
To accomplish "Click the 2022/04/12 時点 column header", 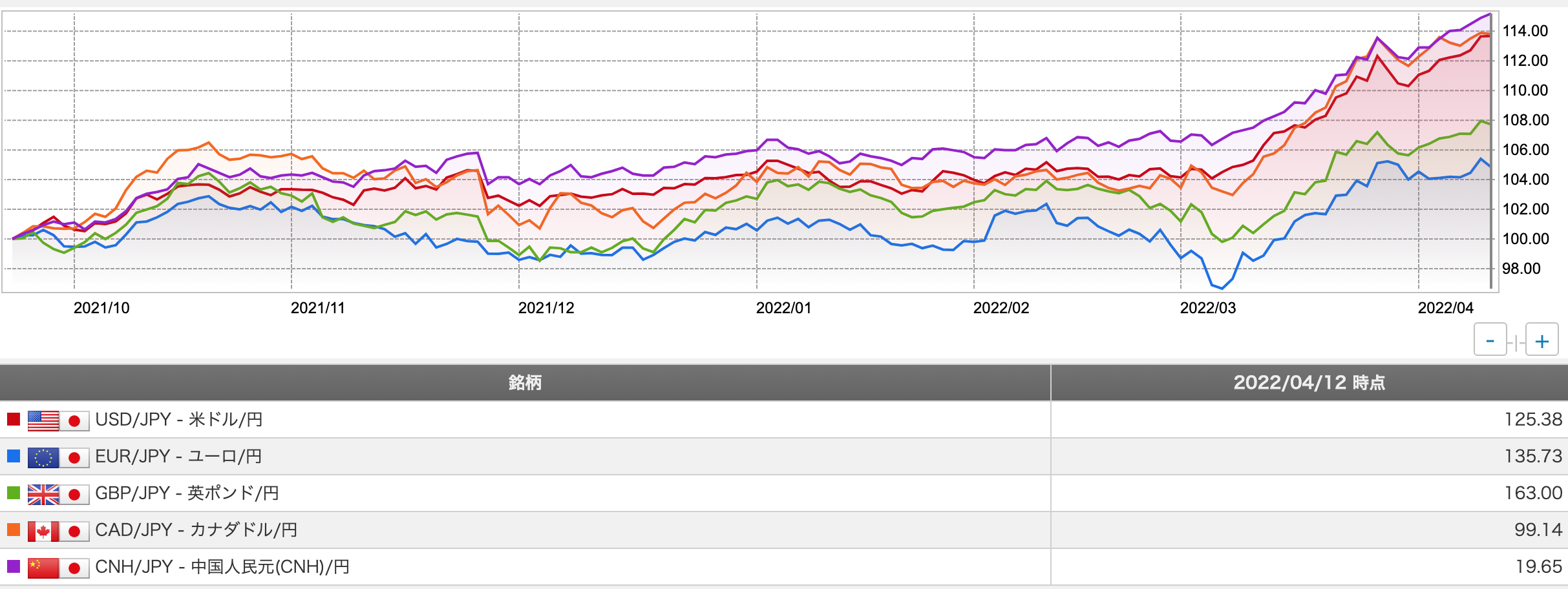I will pyautogui.click(x=1309, y=382).
